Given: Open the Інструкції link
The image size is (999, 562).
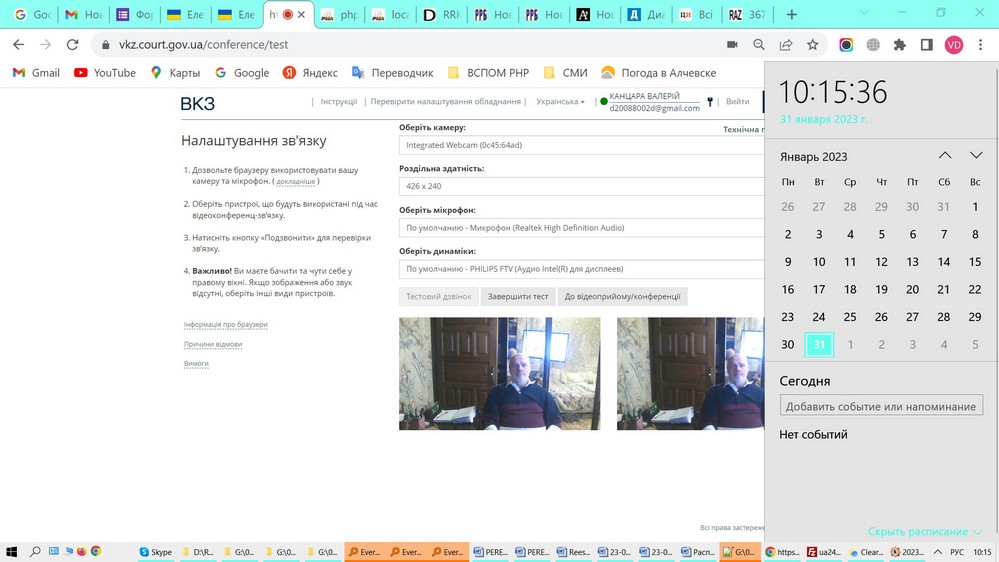Looking at the screenshot, I should [x=338, y=101].
